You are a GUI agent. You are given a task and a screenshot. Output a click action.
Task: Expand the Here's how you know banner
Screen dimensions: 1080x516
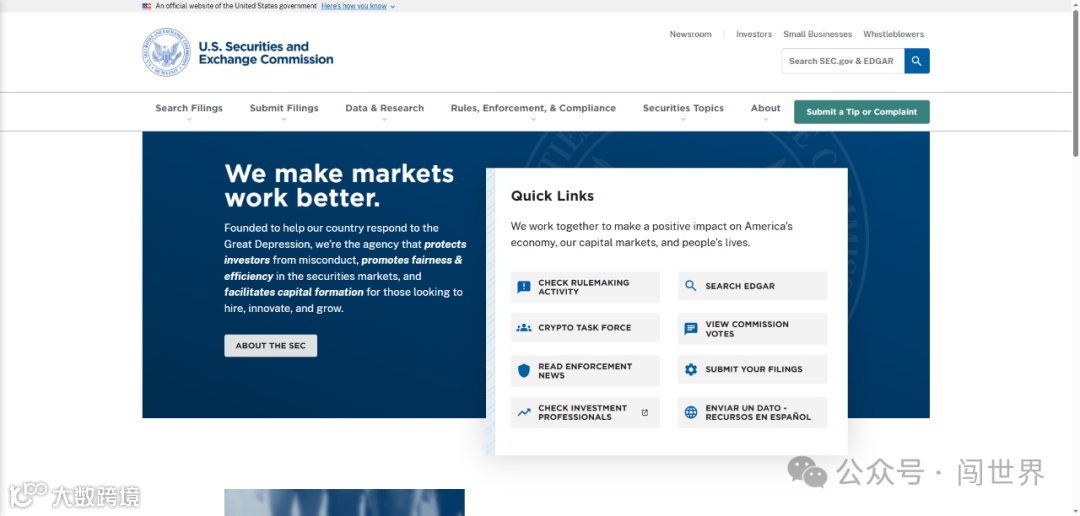click(358, 6)
